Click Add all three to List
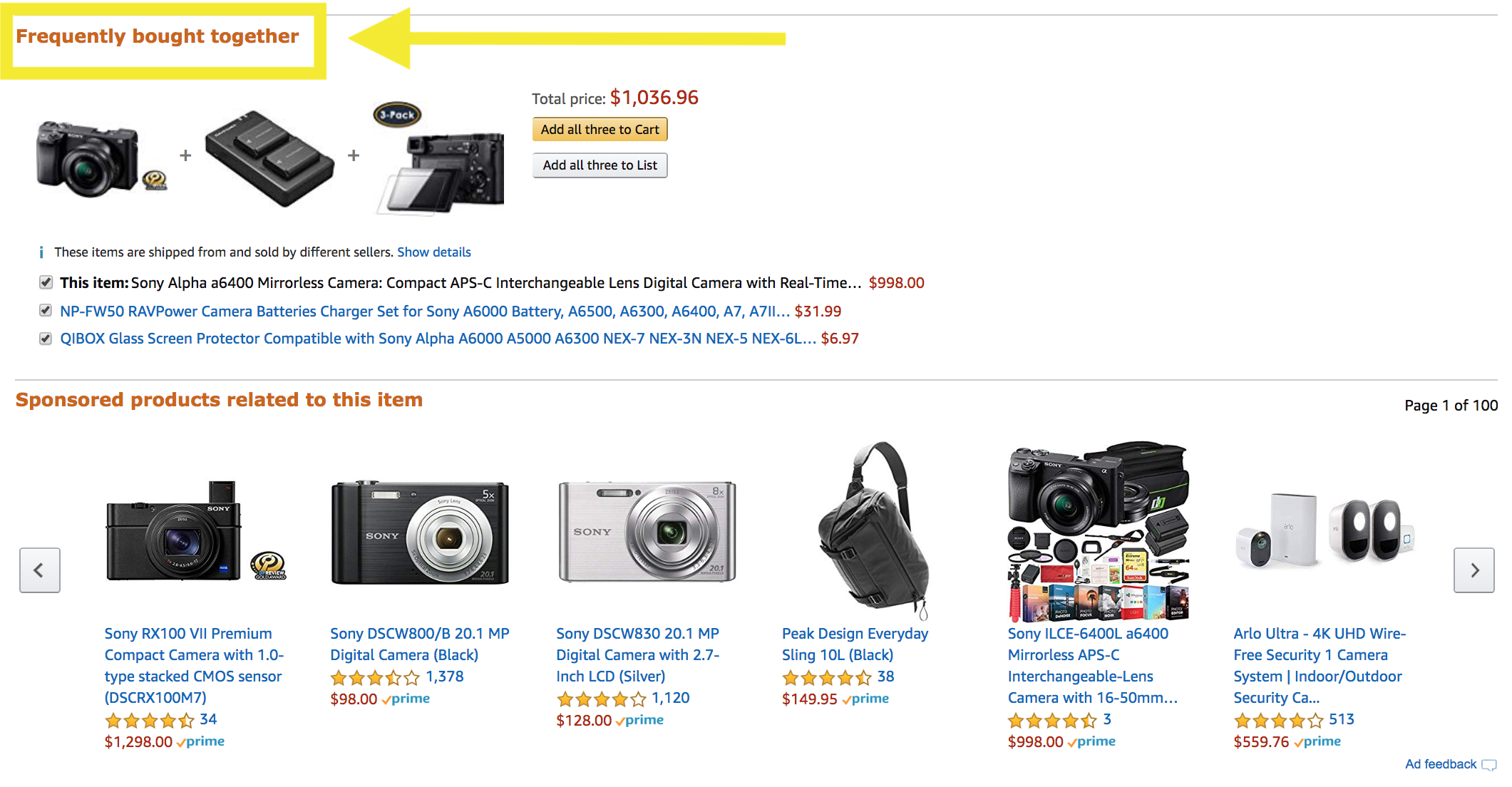This screenshot has height=787, width=1512. (x=600, y=165)
